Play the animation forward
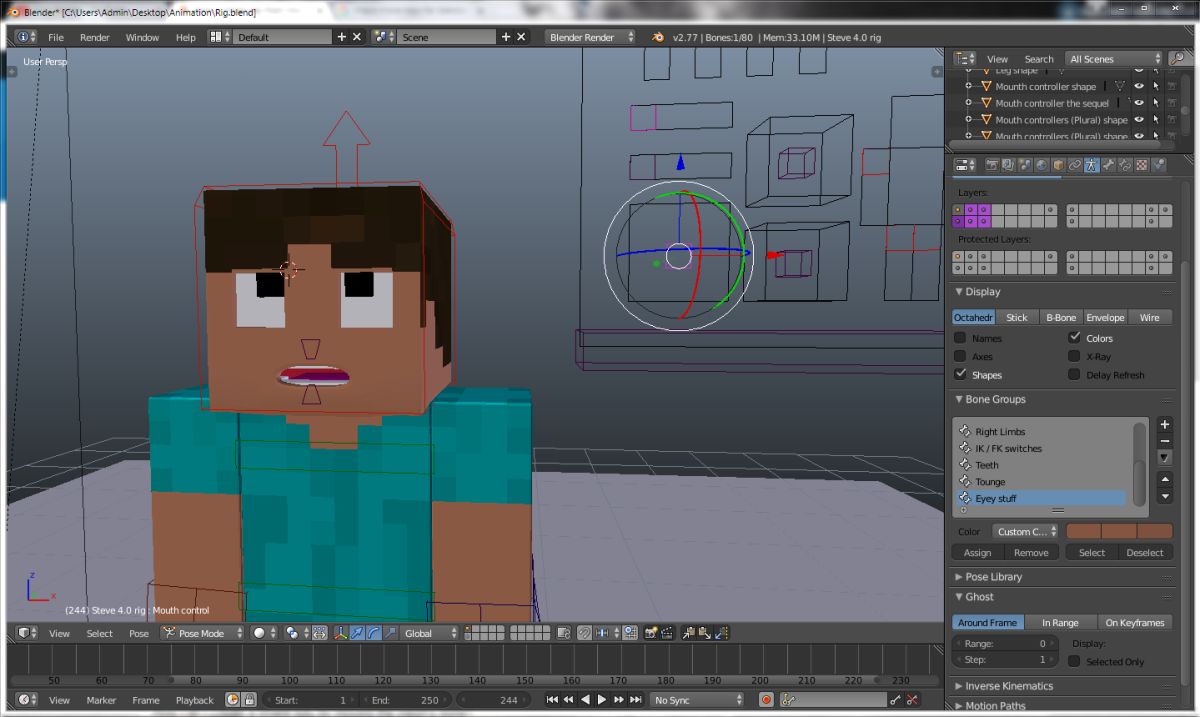 [602, 700]
